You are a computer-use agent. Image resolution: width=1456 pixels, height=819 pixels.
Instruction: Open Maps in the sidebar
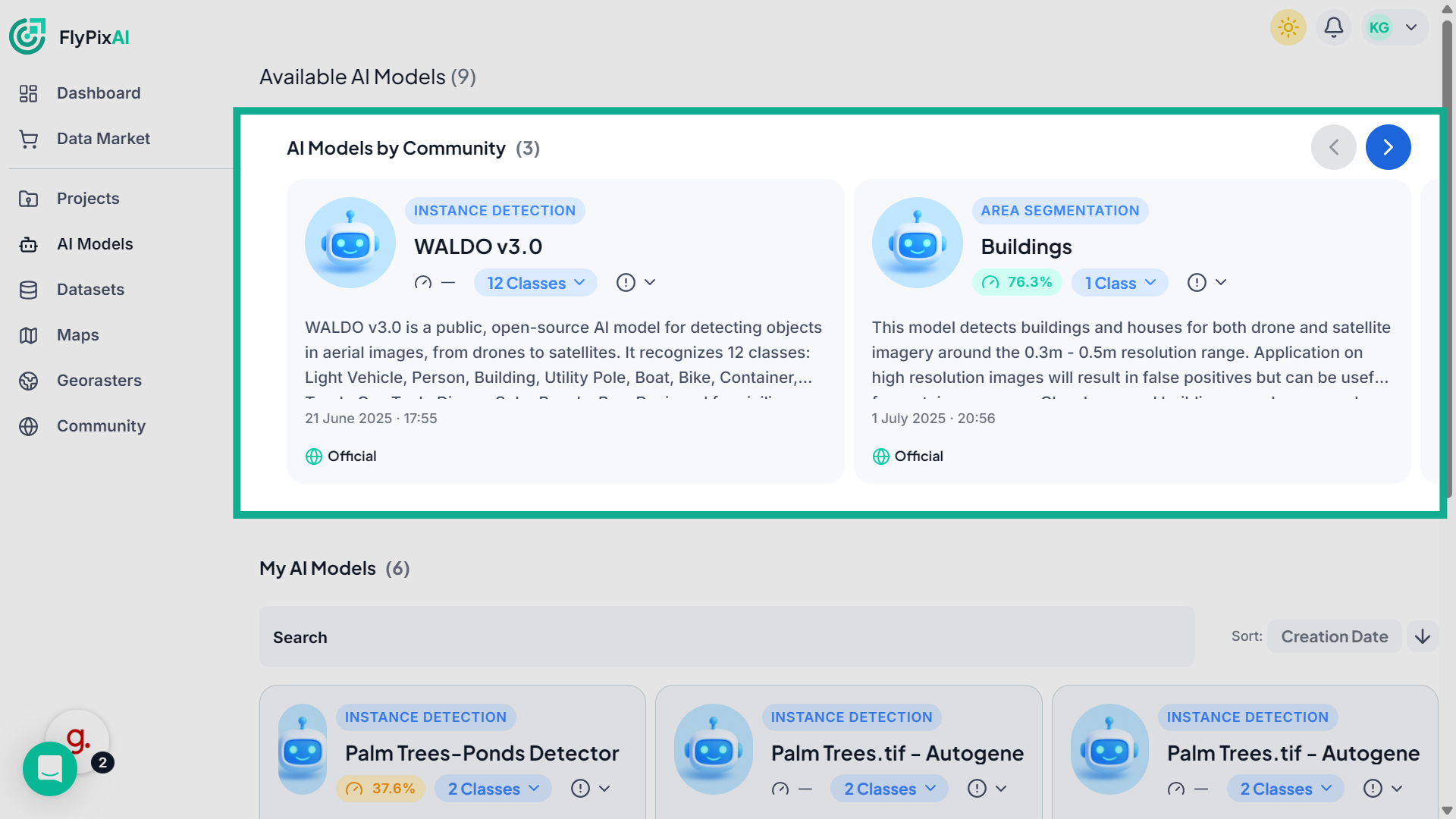pyautogui.click(x=77, y=335)
